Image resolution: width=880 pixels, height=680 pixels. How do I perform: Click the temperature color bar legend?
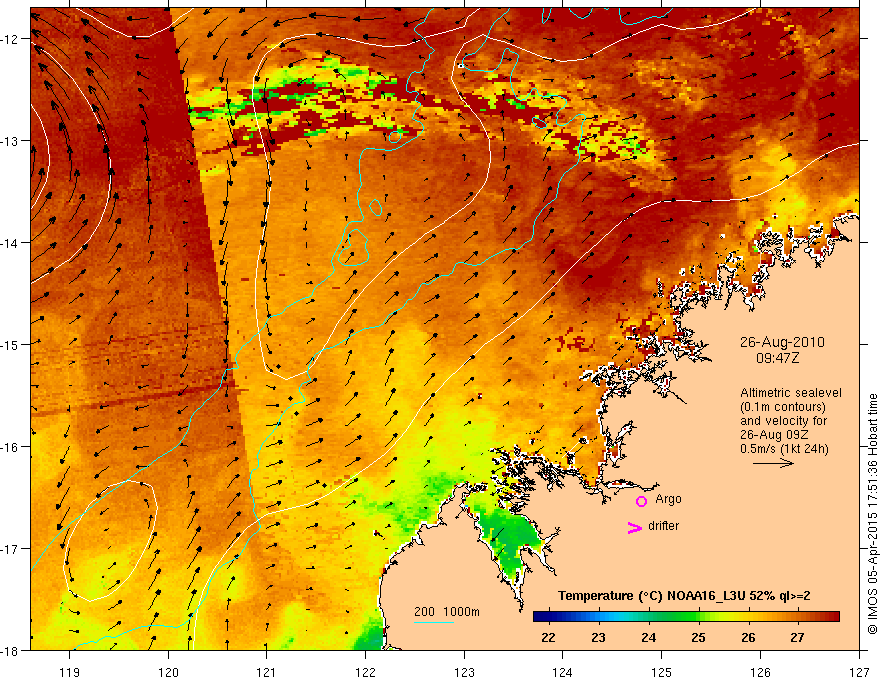pyautogui.click(x=686, y=617)
